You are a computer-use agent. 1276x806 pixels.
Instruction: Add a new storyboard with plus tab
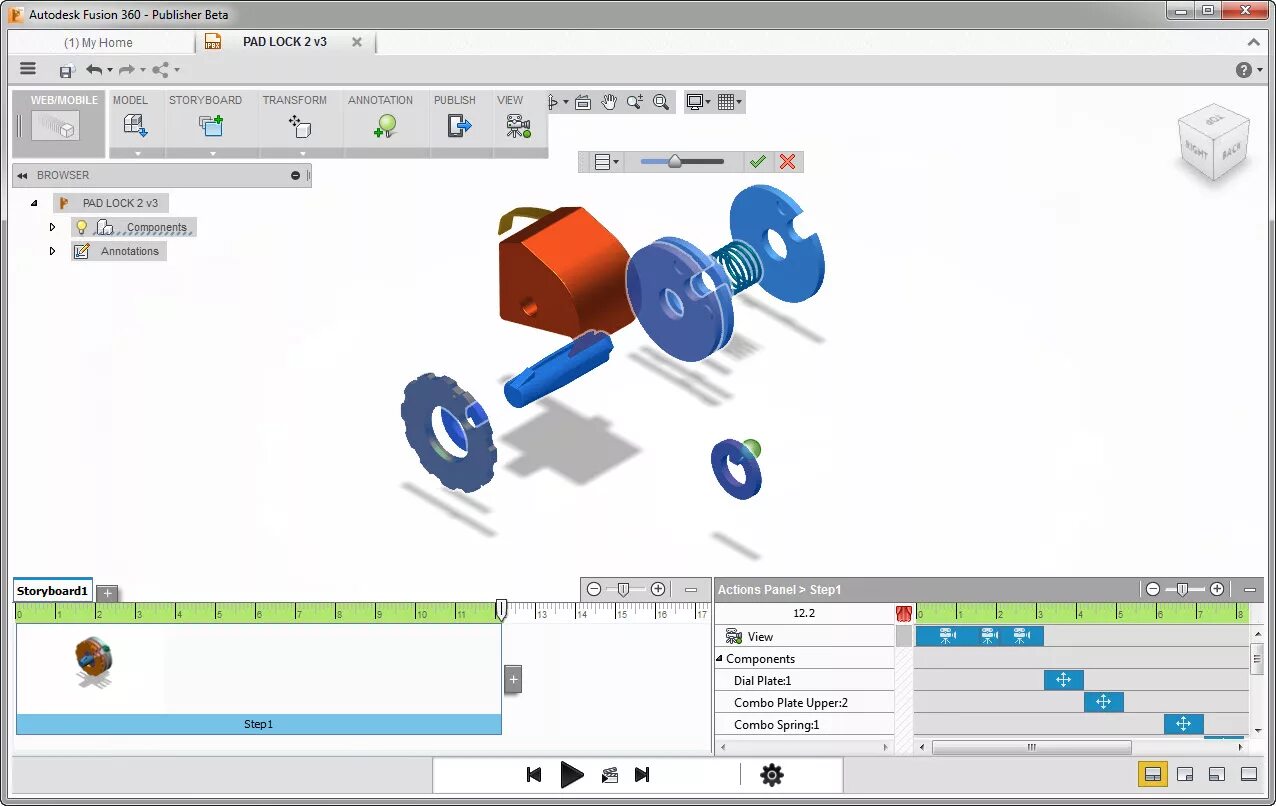tap(108, 594)
